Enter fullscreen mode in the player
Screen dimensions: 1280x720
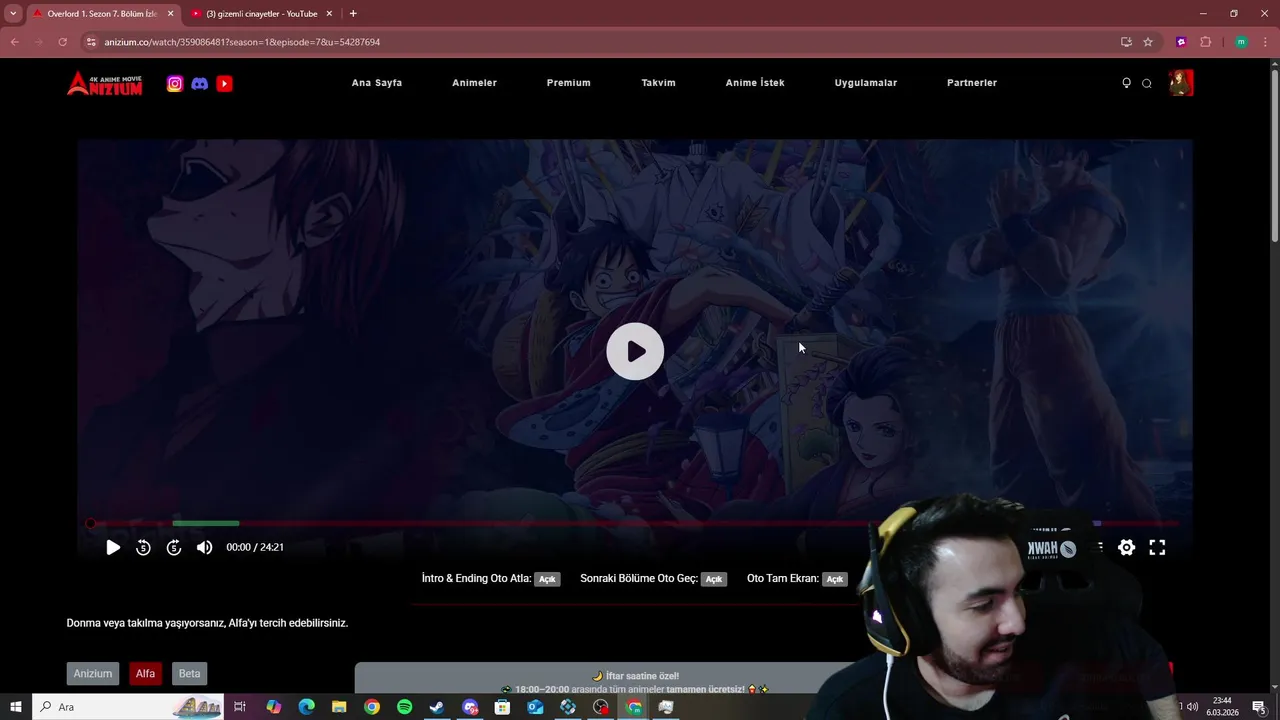pos(1157,547)
